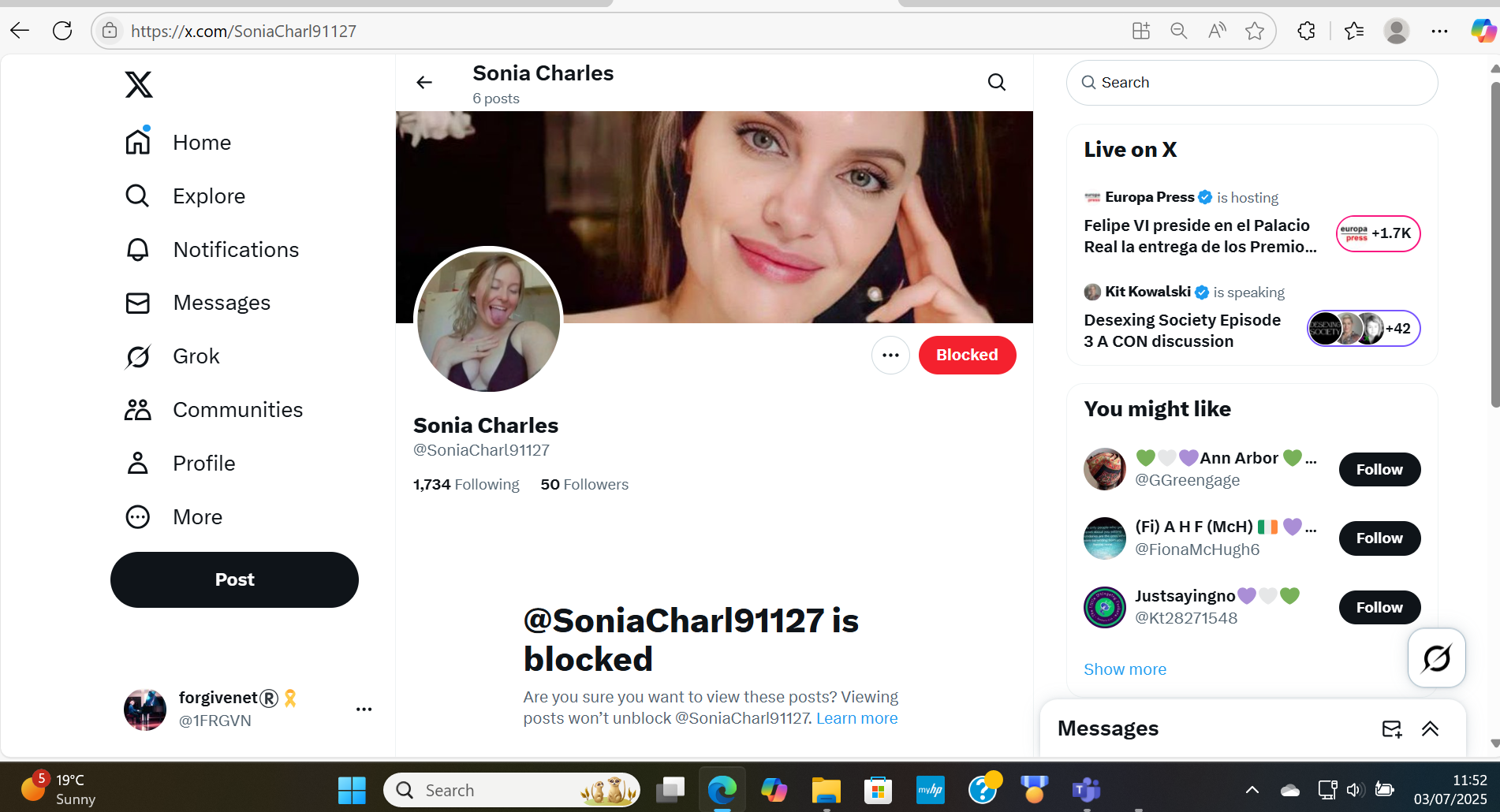1500x812 pixels.
Task: Open Favorites list icon
Action: (1354, 31)
